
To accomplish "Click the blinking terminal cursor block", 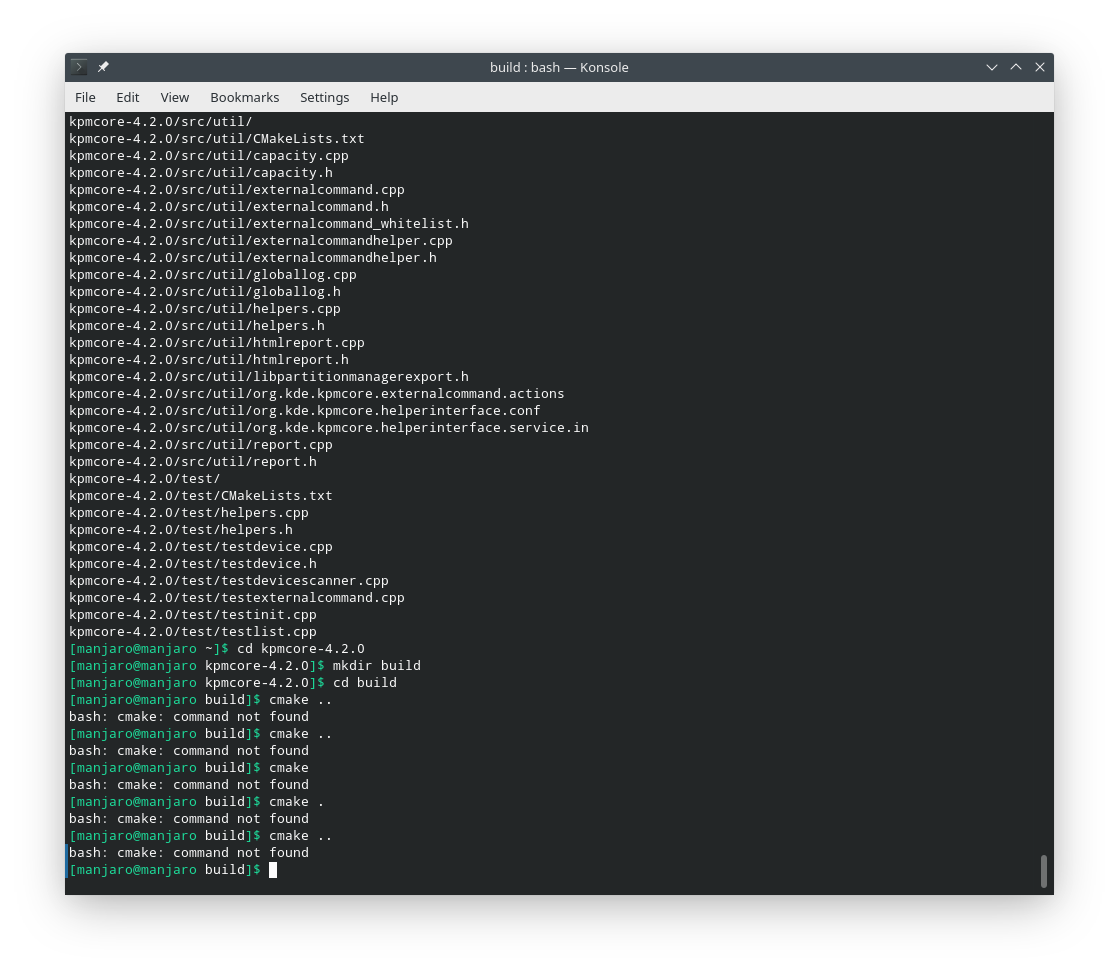I will (x=273, y=870).
